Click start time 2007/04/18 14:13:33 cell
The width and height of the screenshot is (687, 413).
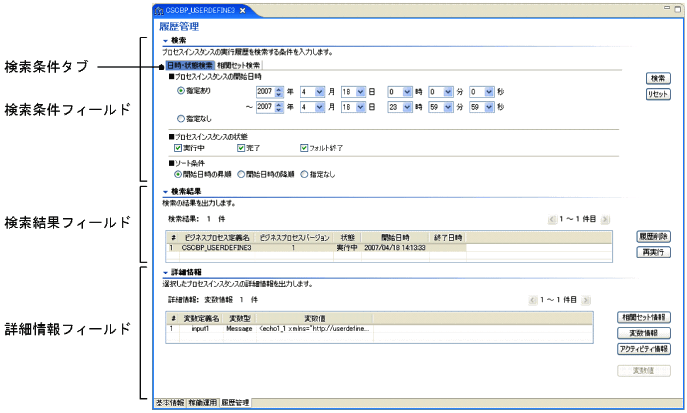point(395,248)
